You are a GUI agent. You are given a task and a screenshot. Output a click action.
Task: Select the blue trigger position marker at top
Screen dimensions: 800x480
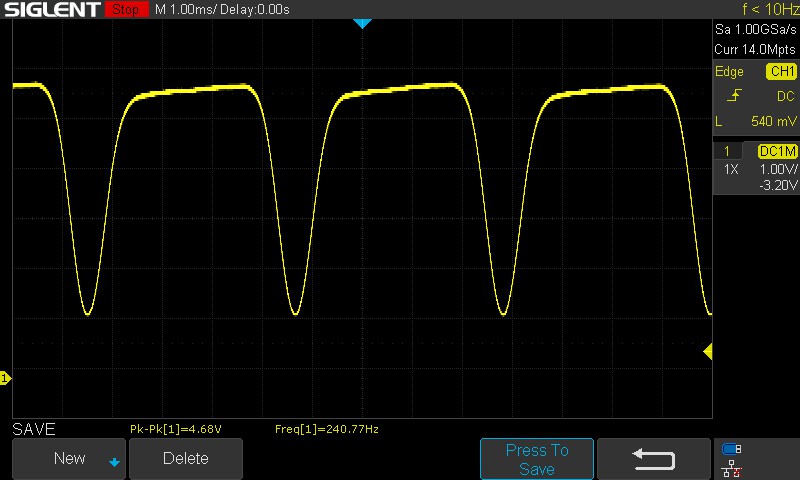[x=362, y=23]
